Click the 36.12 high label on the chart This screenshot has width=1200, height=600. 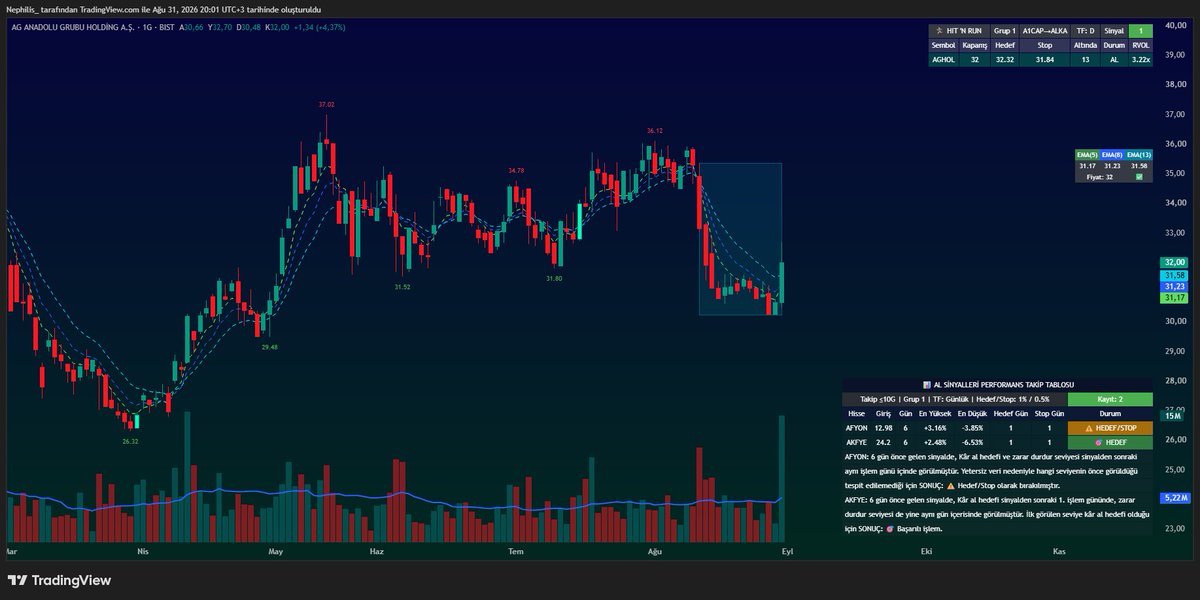(654, 131)
